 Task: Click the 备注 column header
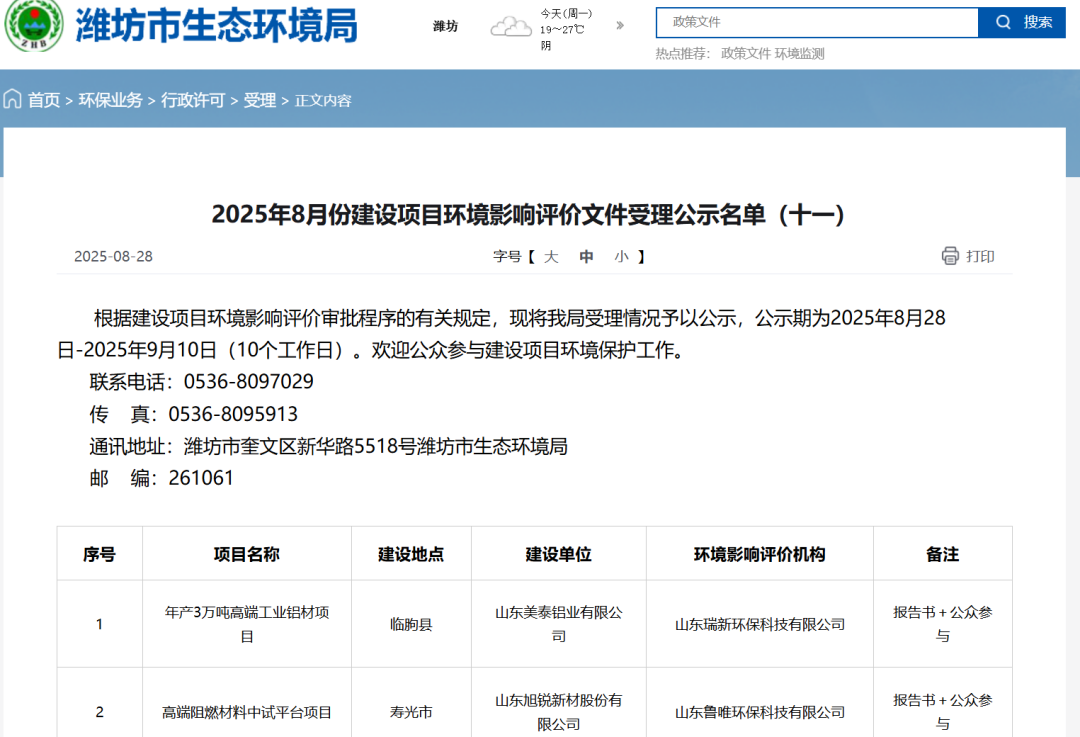[x=943, y=554]
